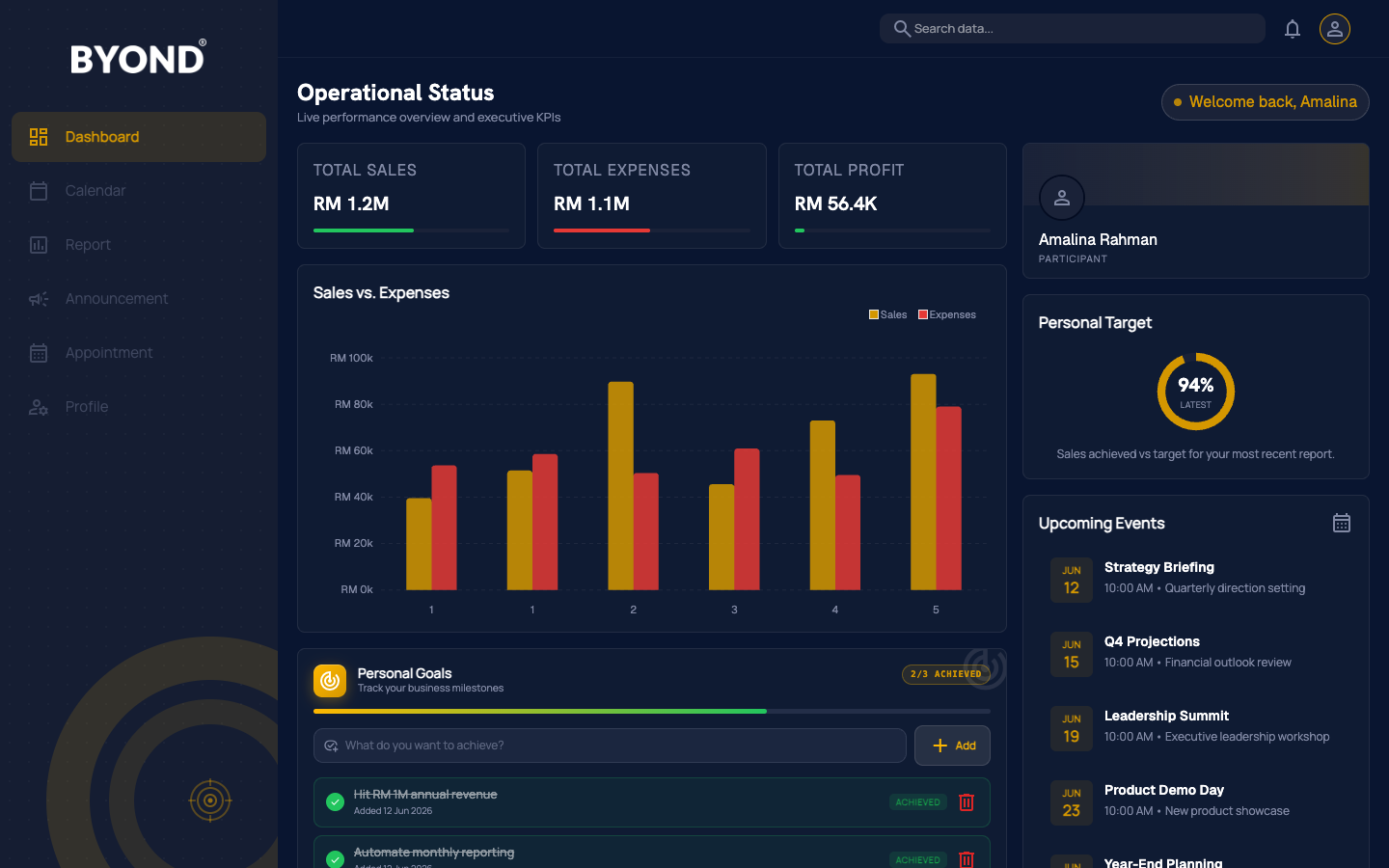Click the 94% Personal Target ring
This screenshot has height=868, width=1389.
(x=1196, y=392)
